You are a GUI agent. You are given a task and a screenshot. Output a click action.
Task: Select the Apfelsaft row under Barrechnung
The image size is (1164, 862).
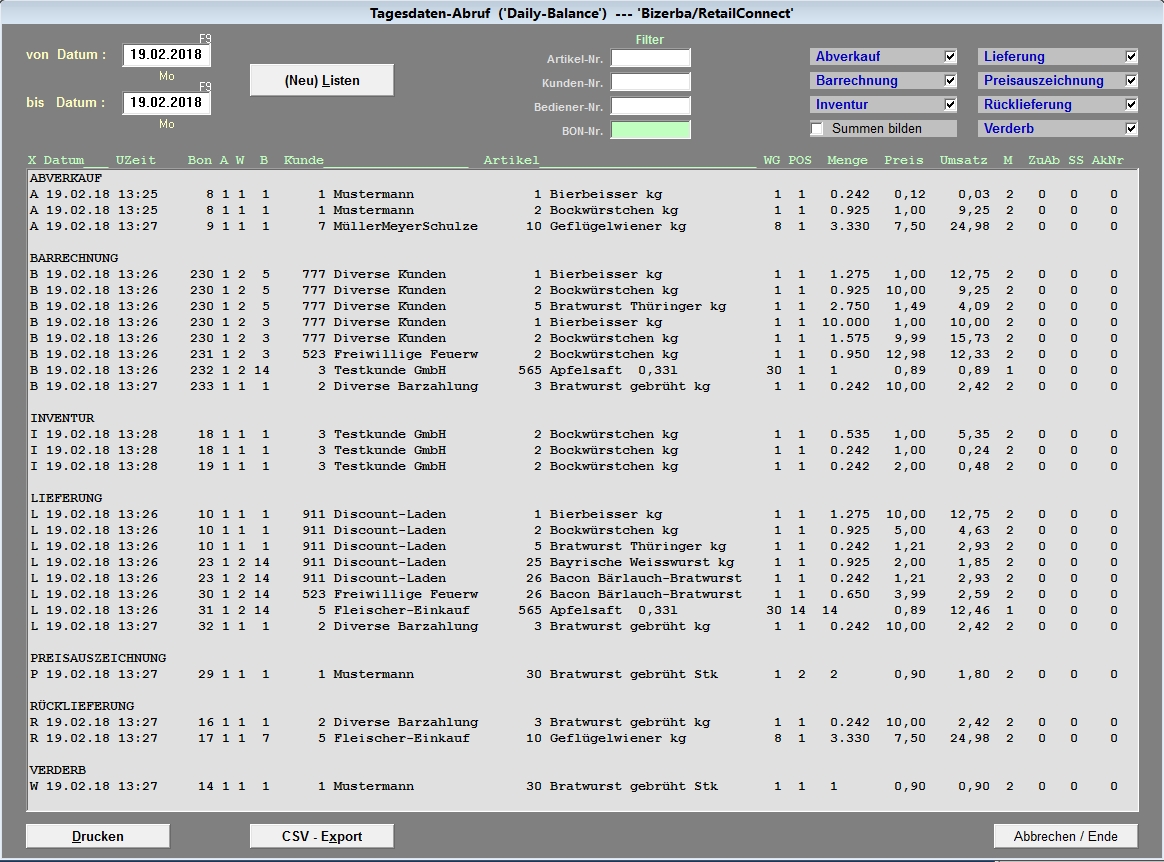pos(580,370)
